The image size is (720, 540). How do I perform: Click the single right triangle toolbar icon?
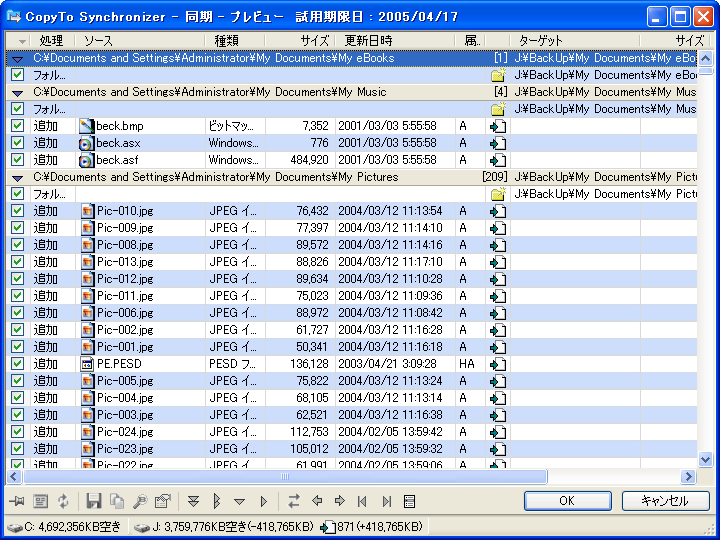coord(264,501)
